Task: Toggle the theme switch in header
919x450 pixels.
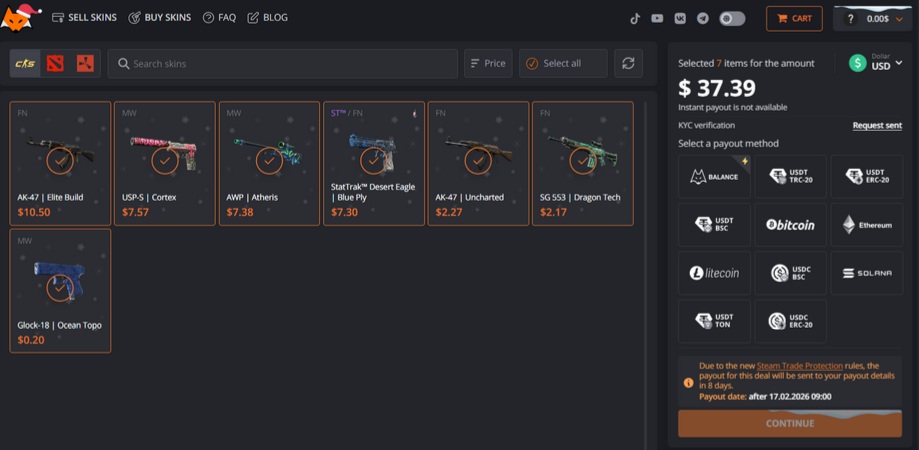Action: 732,18
